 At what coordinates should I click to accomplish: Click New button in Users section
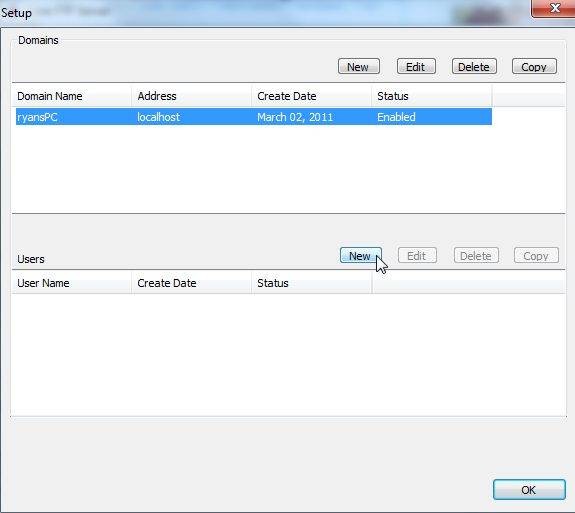360,255
